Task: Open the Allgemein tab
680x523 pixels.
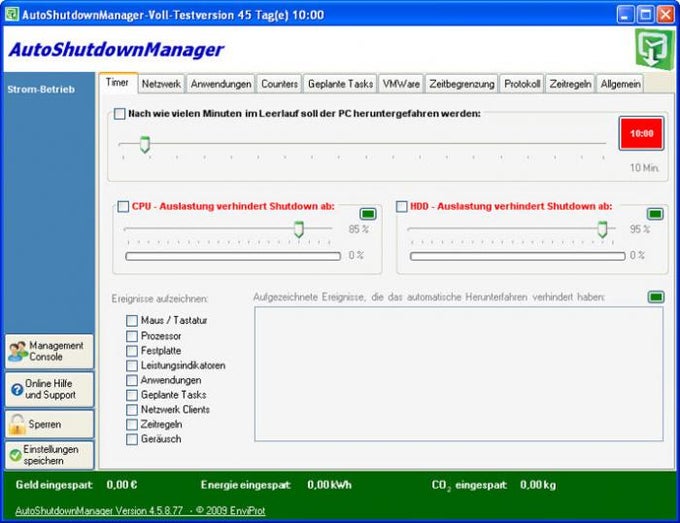Action: click(x=621, y=84)
